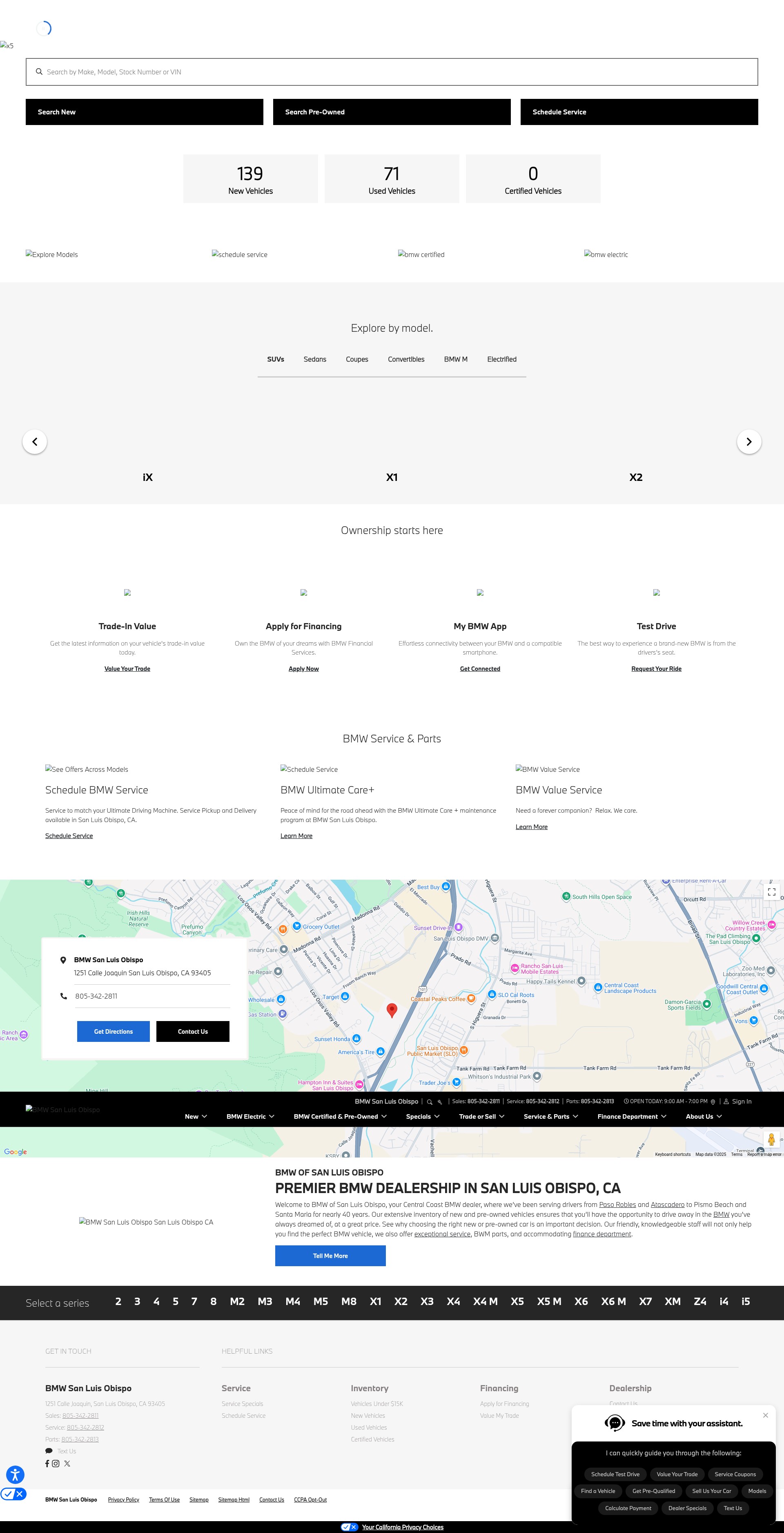Open the Privacy Policy footer link
This screenshot has height=1533, width=784.
(124, 1499)
